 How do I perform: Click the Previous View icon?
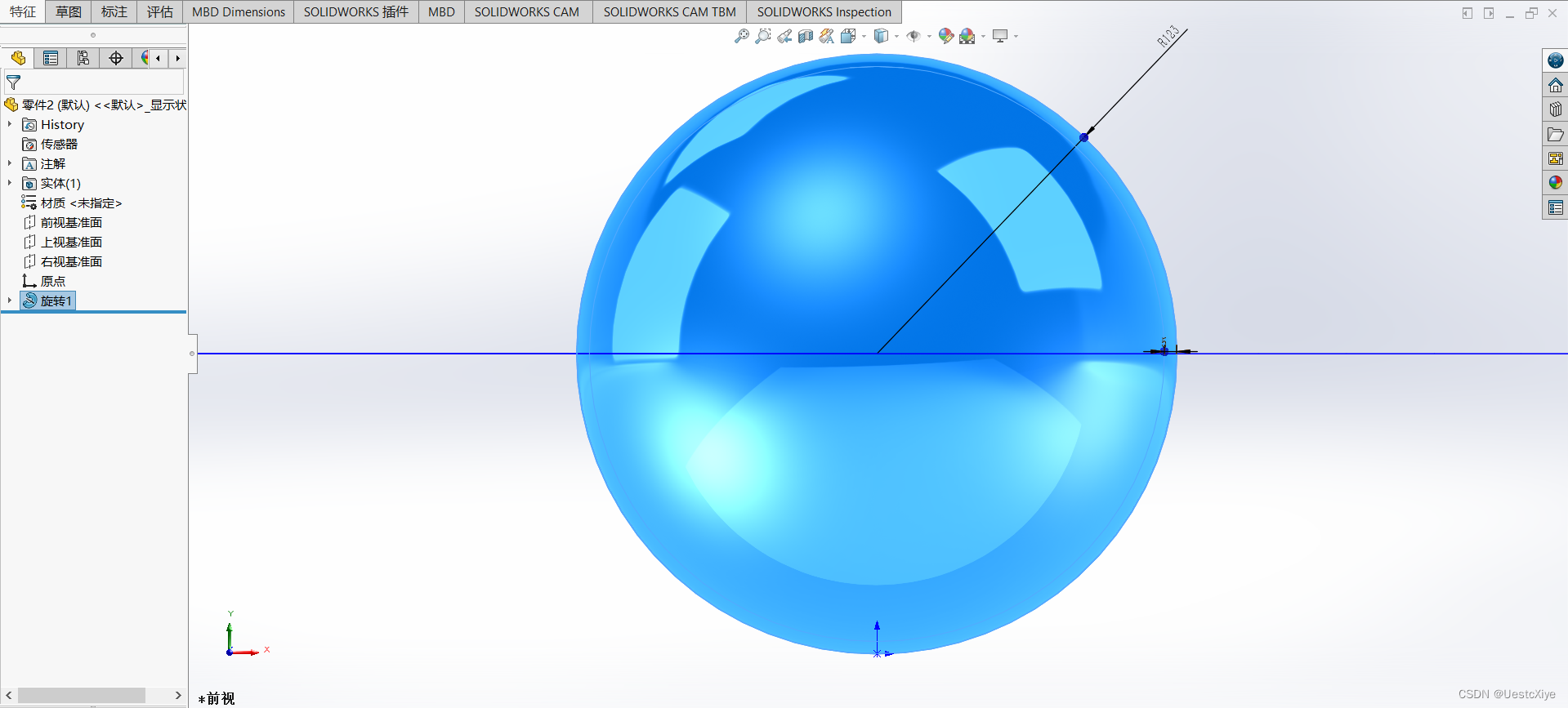784,36
